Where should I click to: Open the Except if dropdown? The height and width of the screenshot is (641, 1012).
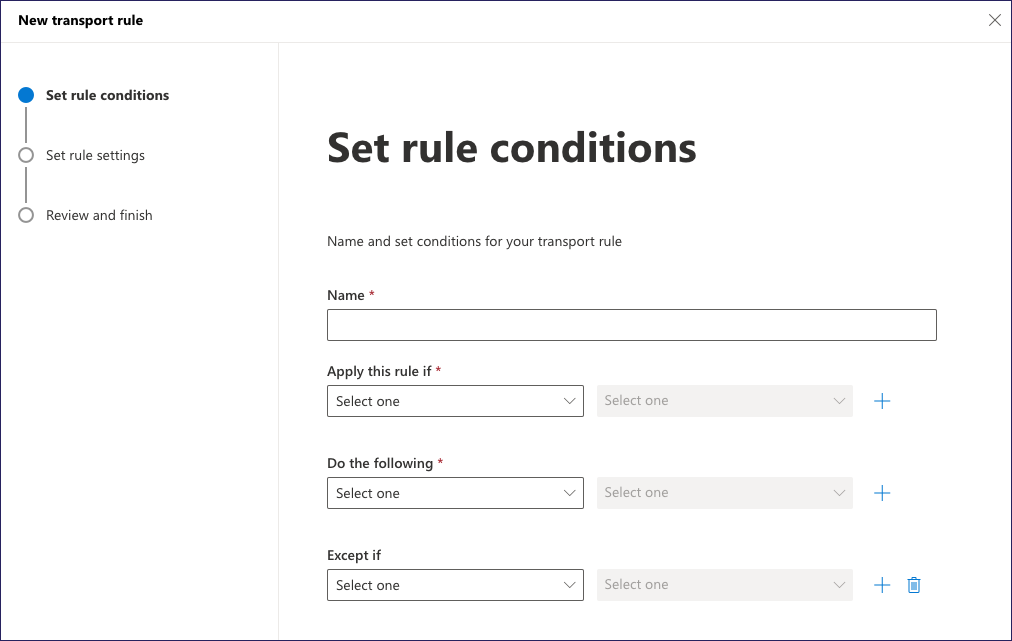pyautogui.click(x=455, y=584)
